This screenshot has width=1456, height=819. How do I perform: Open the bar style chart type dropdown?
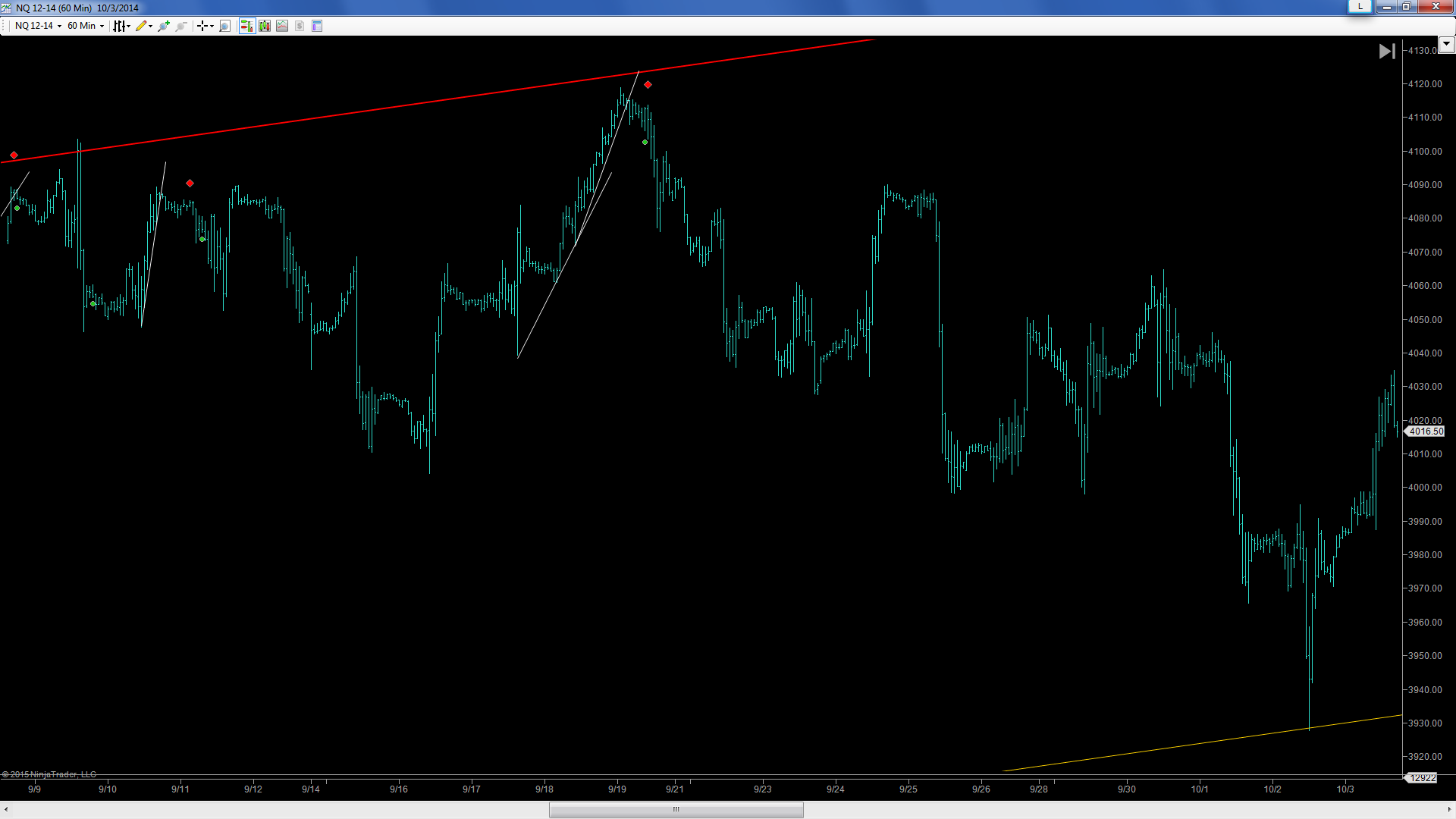(x=121, y=26)
